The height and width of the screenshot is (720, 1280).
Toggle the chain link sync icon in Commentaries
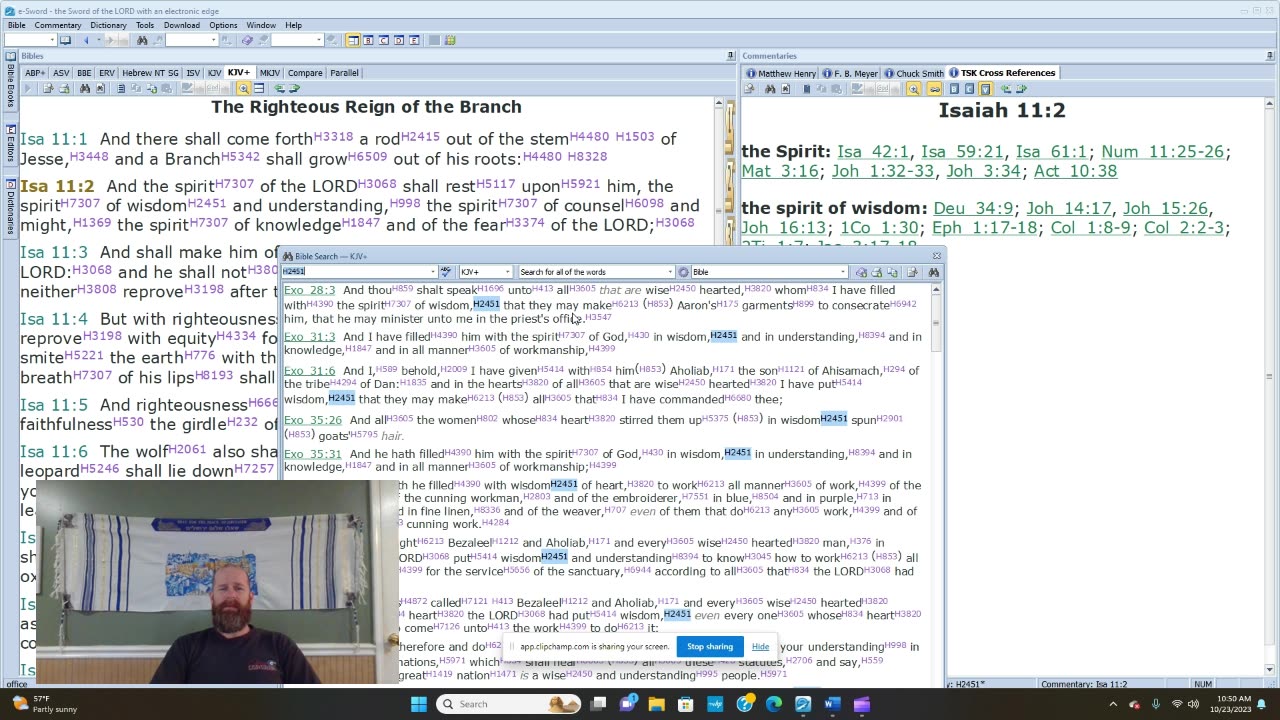point(934,89)
